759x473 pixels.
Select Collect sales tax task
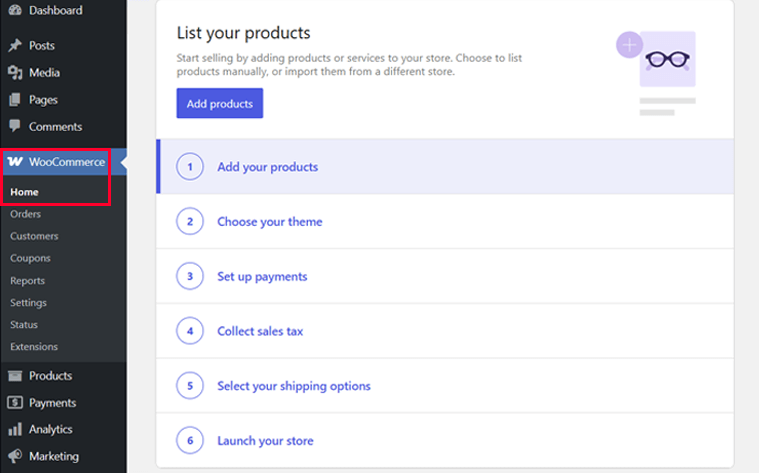click(445, 331)
